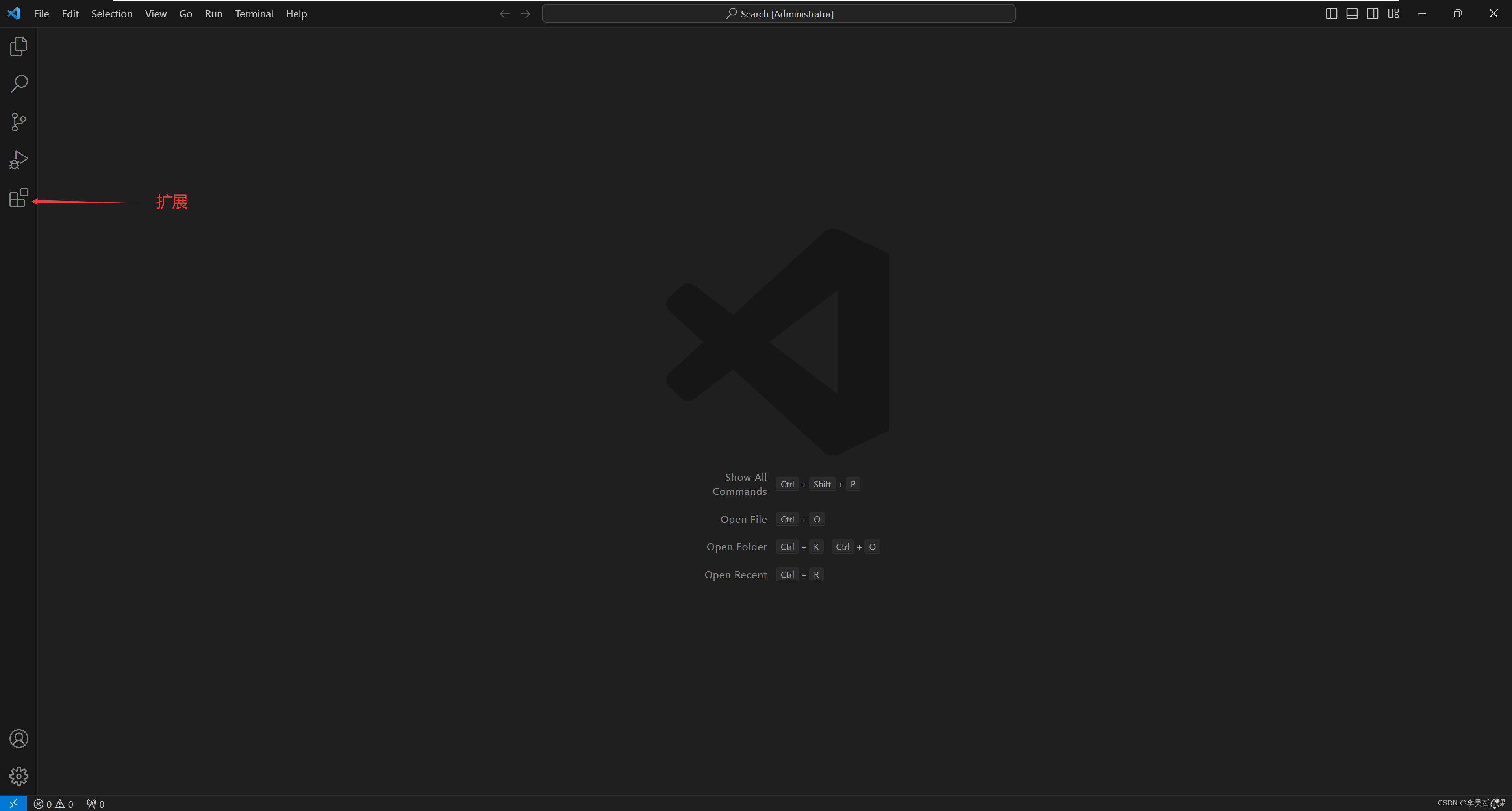This screenshot has width=1512, height=811.
Task: Open the Customize Layout icon
Action: click(1393, 13)
